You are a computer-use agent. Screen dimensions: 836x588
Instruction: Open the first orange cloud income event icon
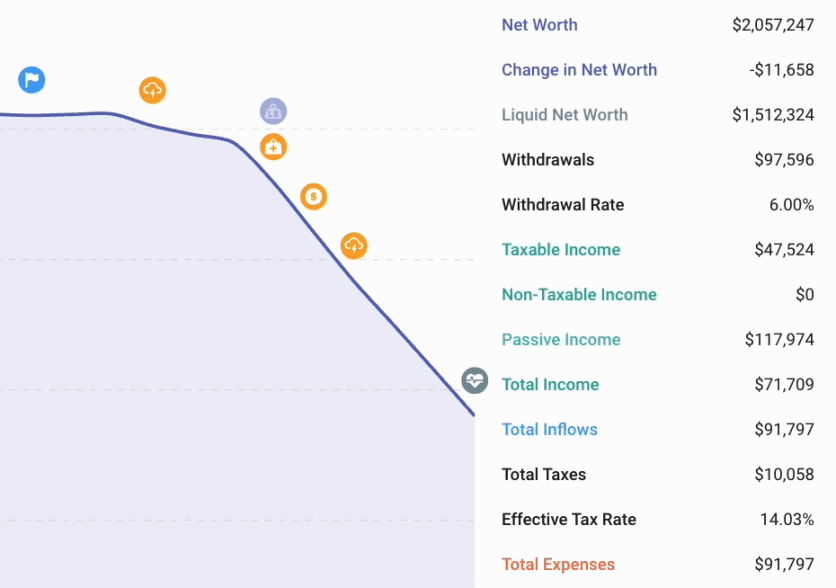point(153,90)
